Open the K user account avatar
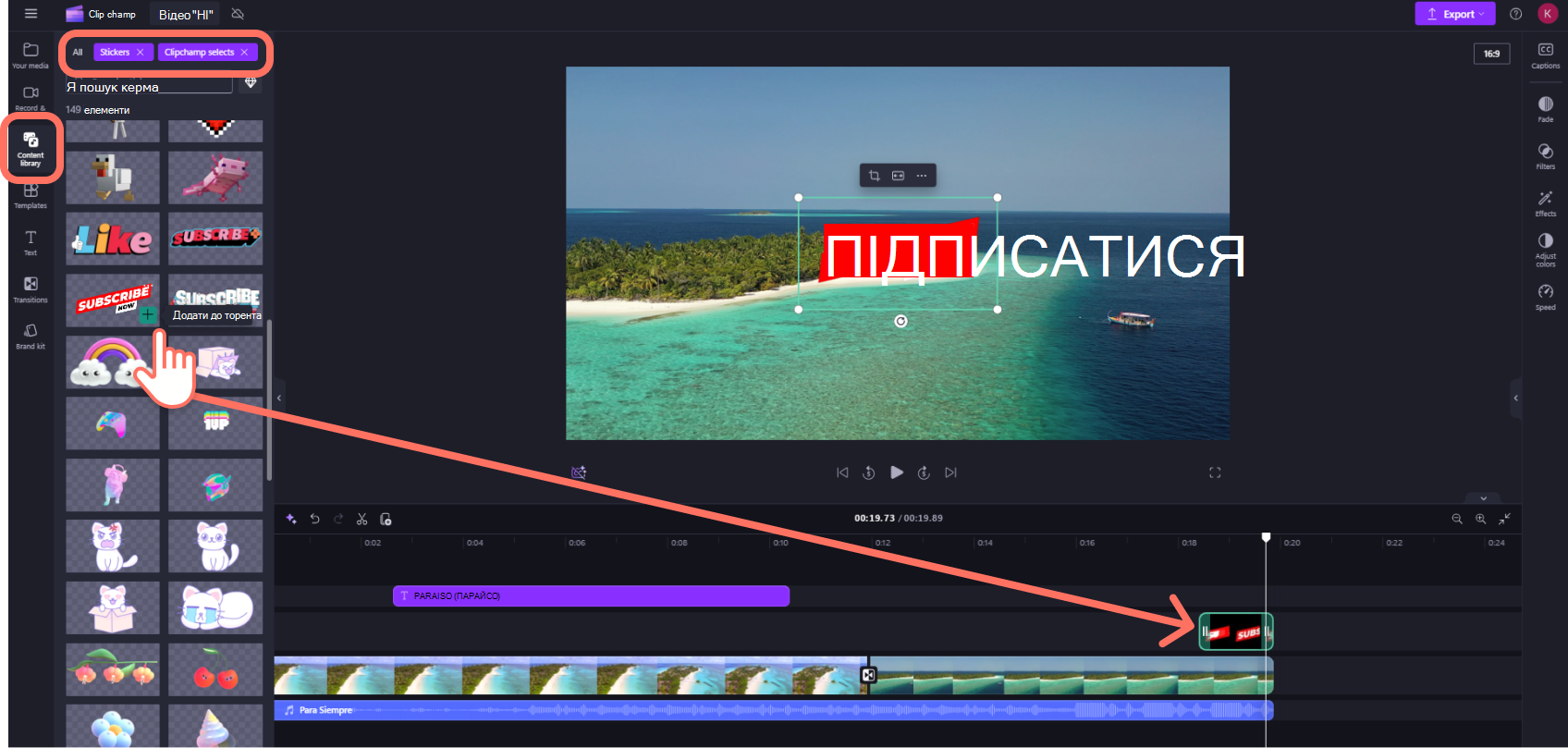Viewport: 1568px width, 748px height. pyautogui.click(x=1548, y=14)
